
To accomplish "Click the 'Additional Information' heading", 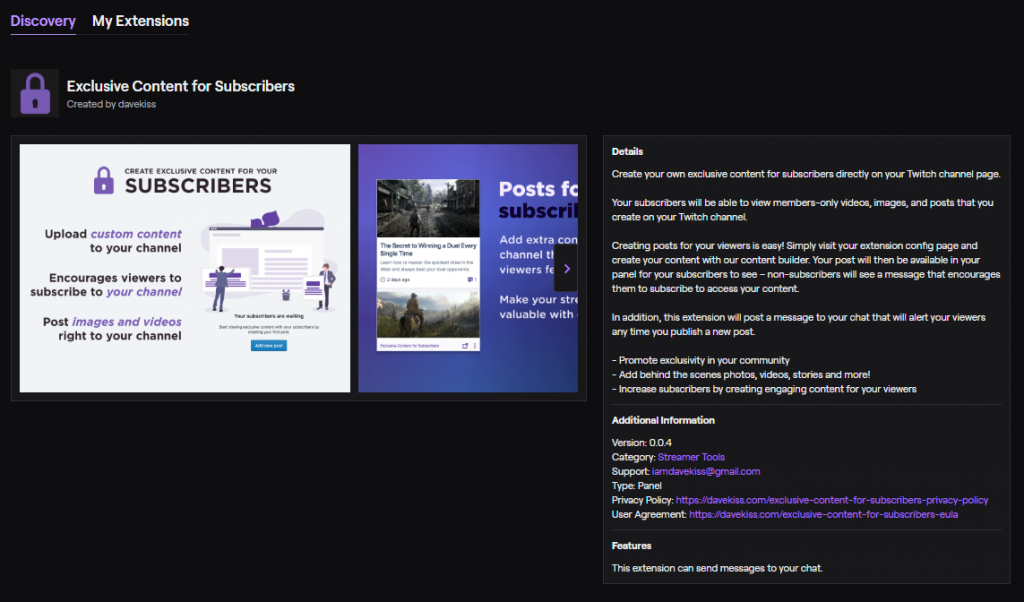I will [663, 420].
